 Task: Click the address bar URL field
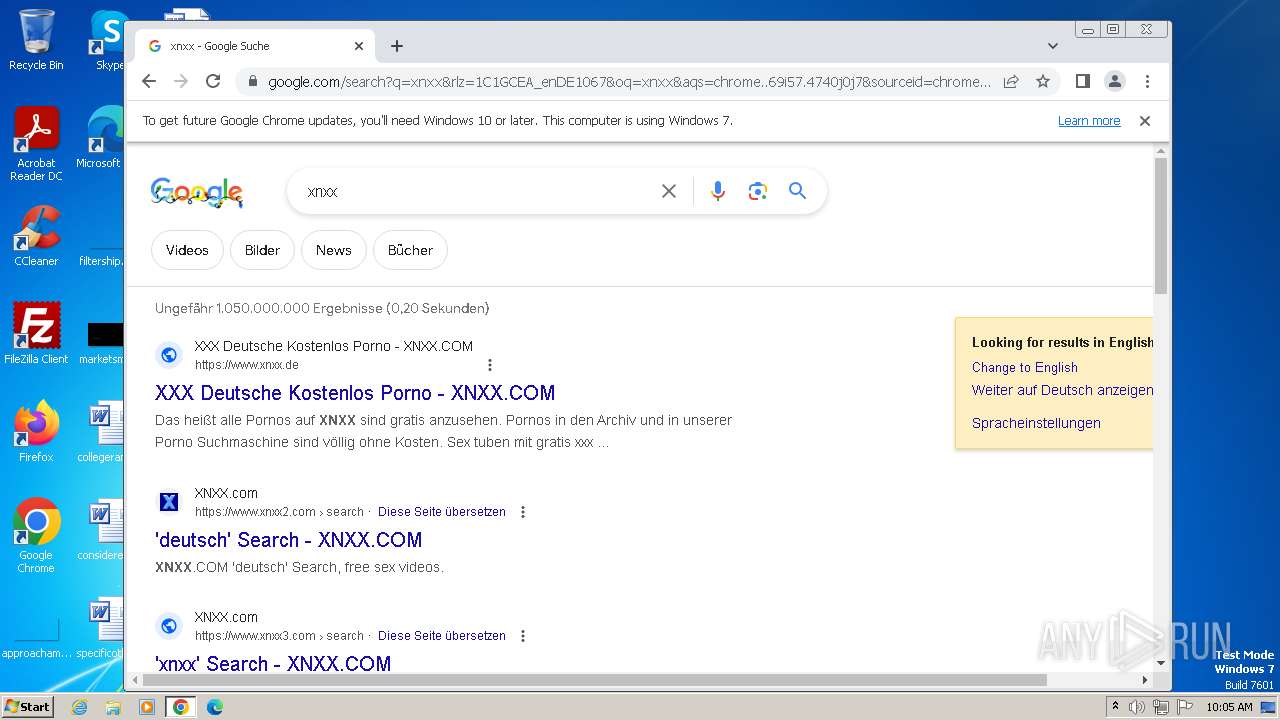630,82
